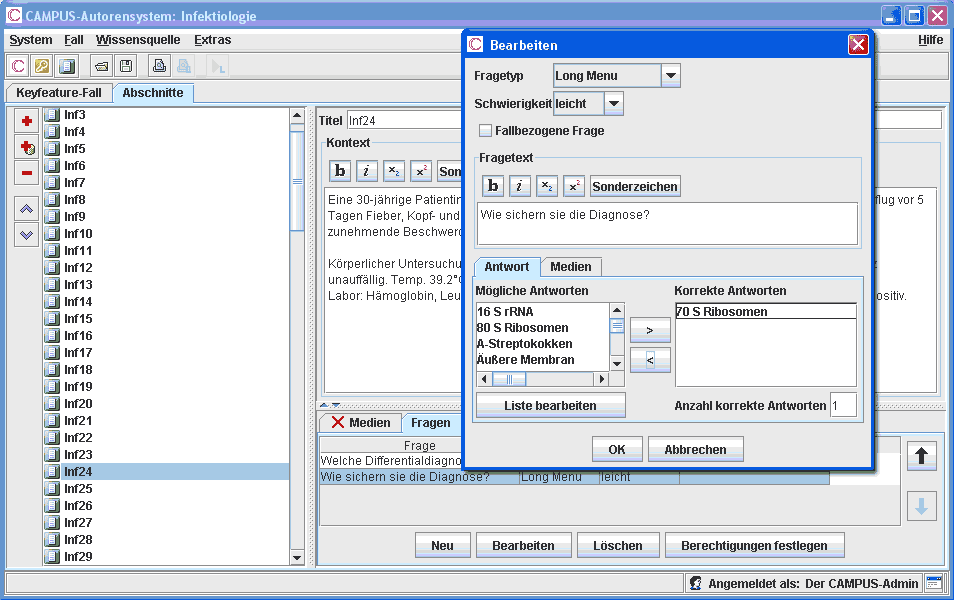Click the key icon in toolbar
This screenshot has width=954, height=600.
pos(42,67)
